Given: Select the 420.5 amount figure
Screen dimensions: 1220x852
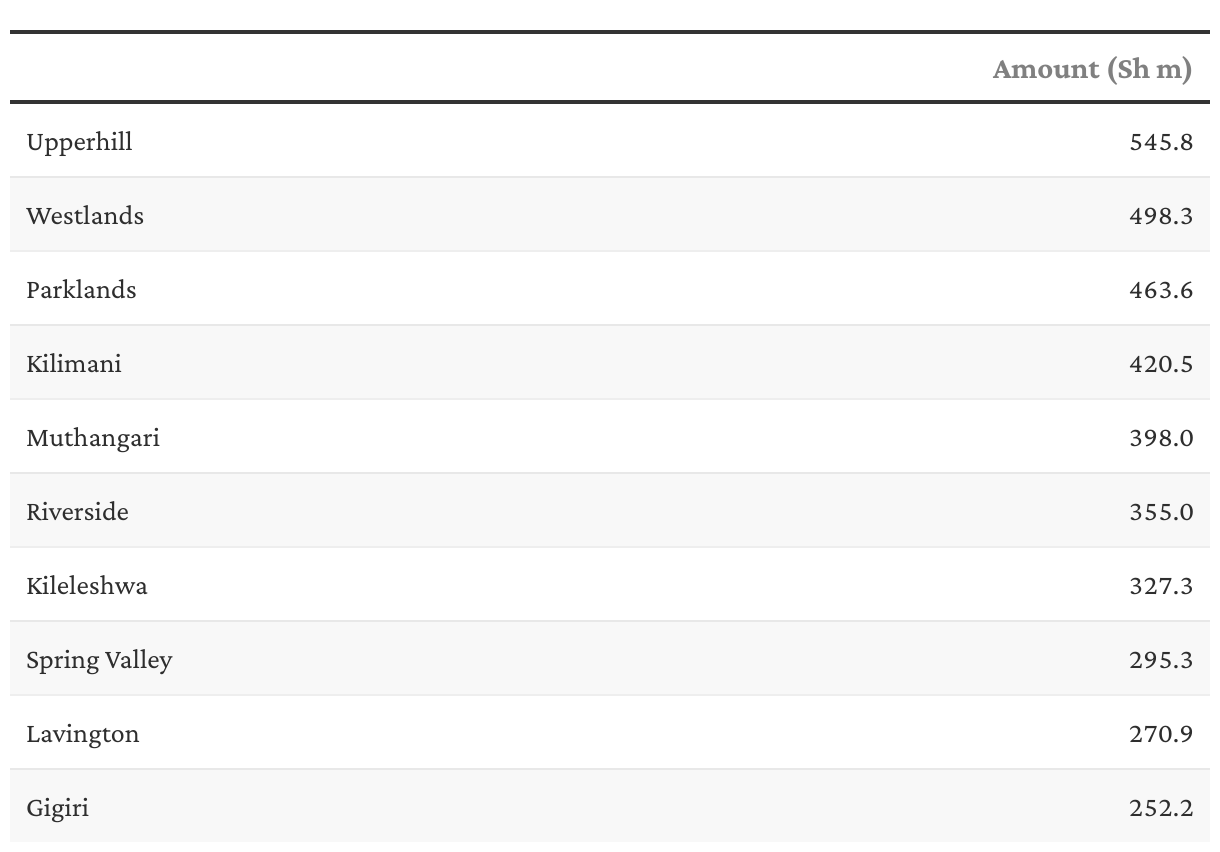Looking at the screenshot, I should pyautogui.click(x=1161, y=364).
